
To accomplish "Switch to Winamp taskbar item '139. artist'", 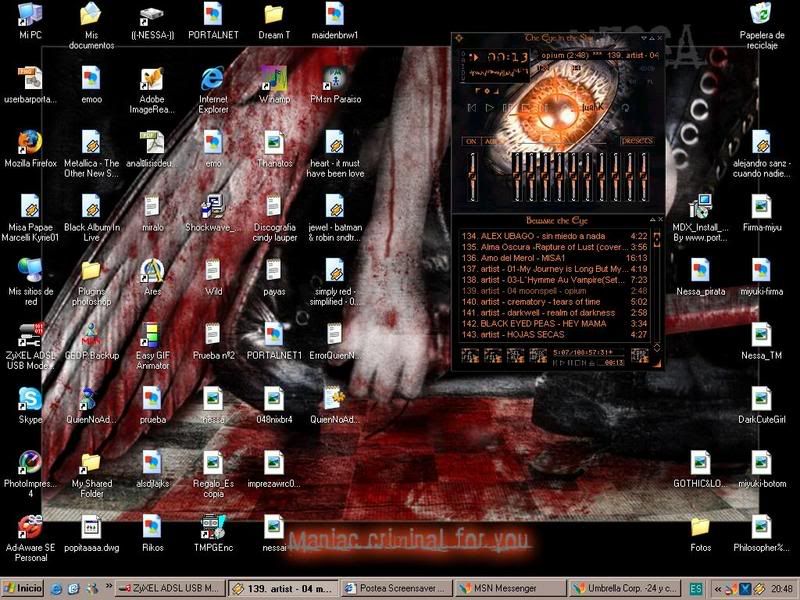I will point(283,589).
